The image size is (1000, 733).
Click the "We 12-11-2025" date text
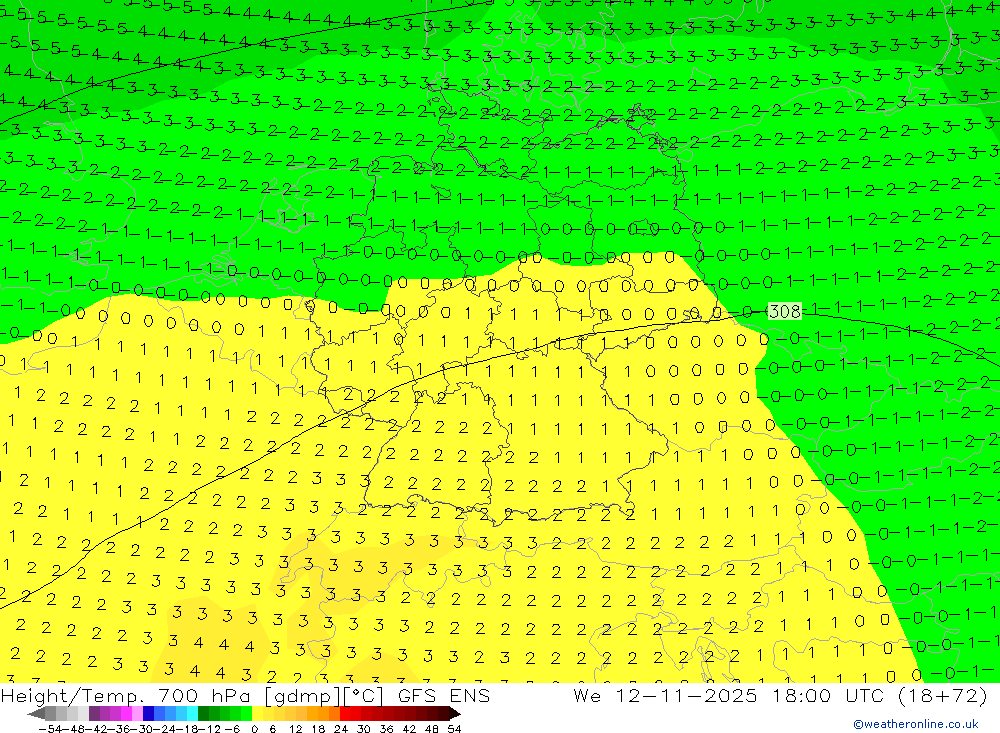click(665, 695)
